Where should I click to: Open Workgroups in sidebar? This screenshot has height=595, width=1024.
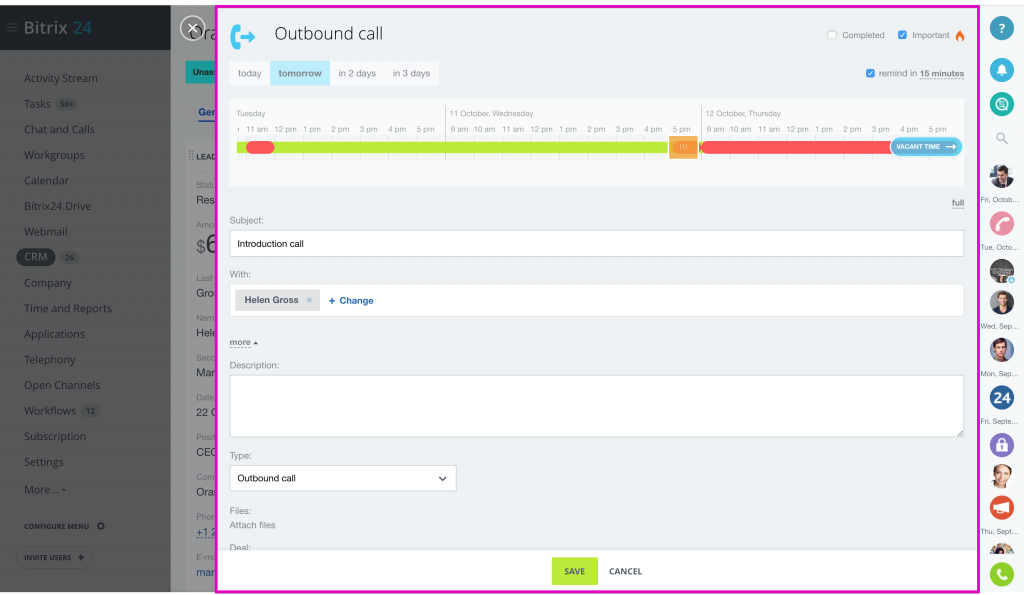coord(54,155)
